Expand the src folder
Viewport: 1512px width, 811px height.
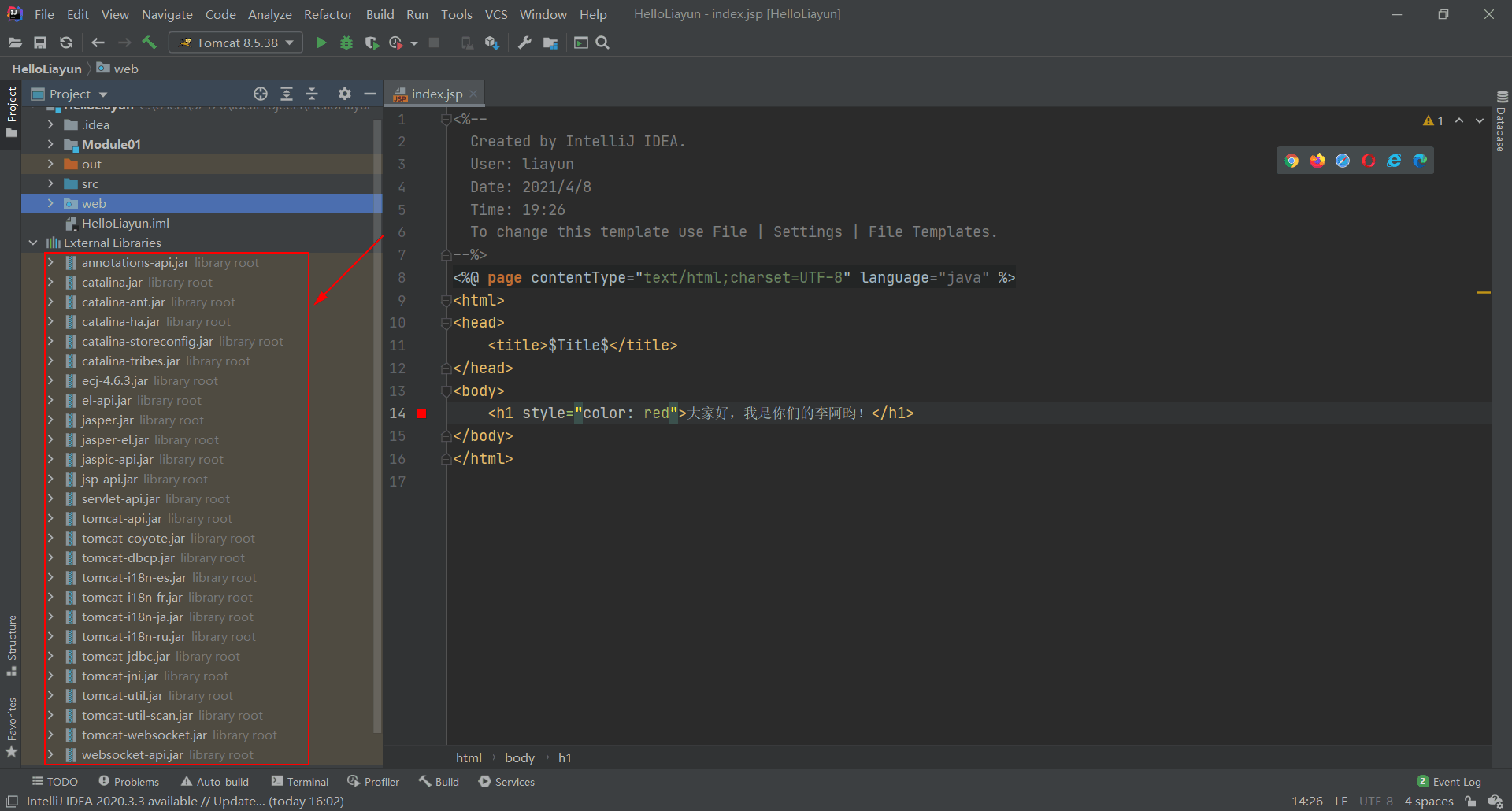50,183
